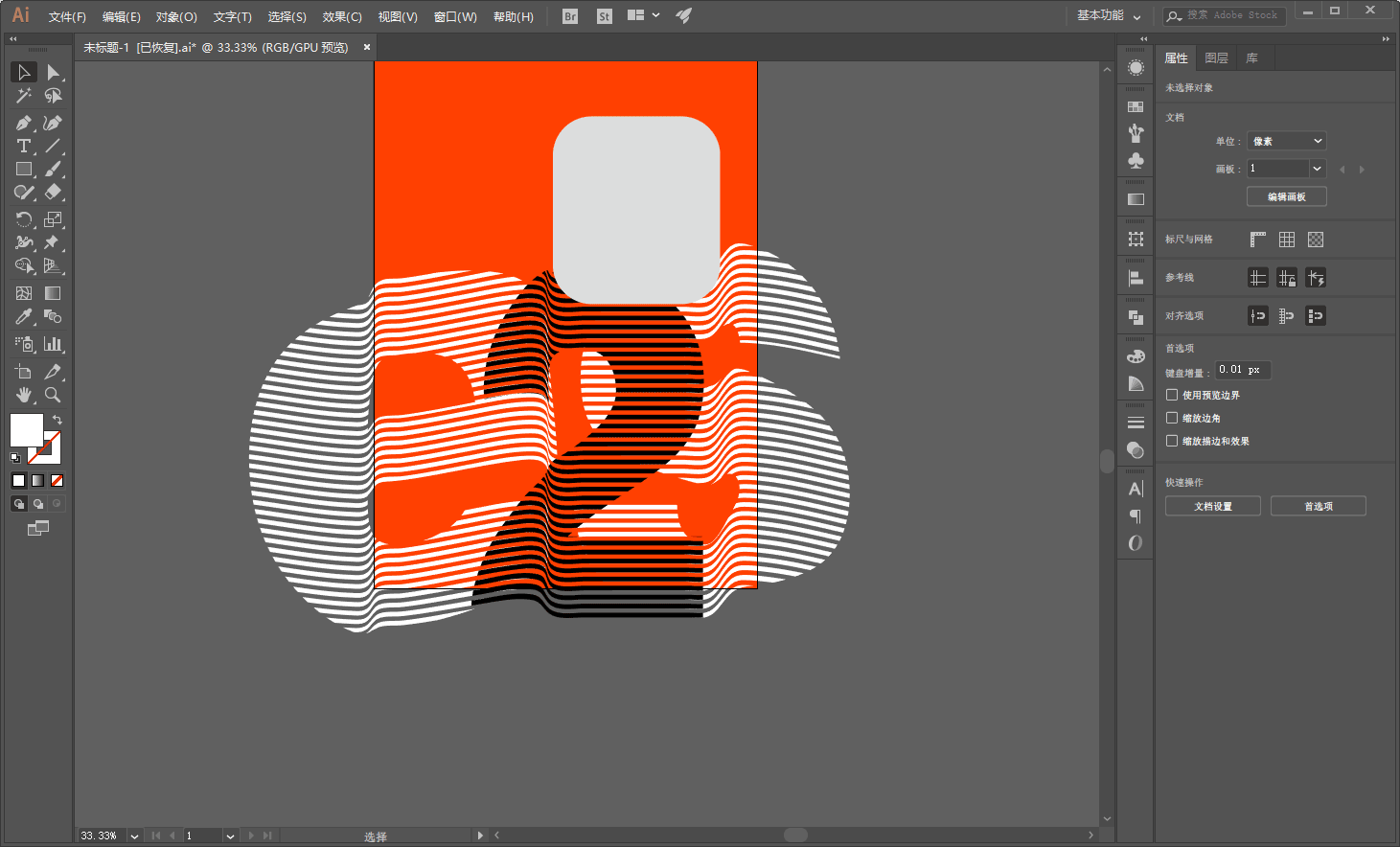Activate the Direct Selection tool
Image resolution: width=1400 pixels, height=847 pixels.
(x=53, y=73)
